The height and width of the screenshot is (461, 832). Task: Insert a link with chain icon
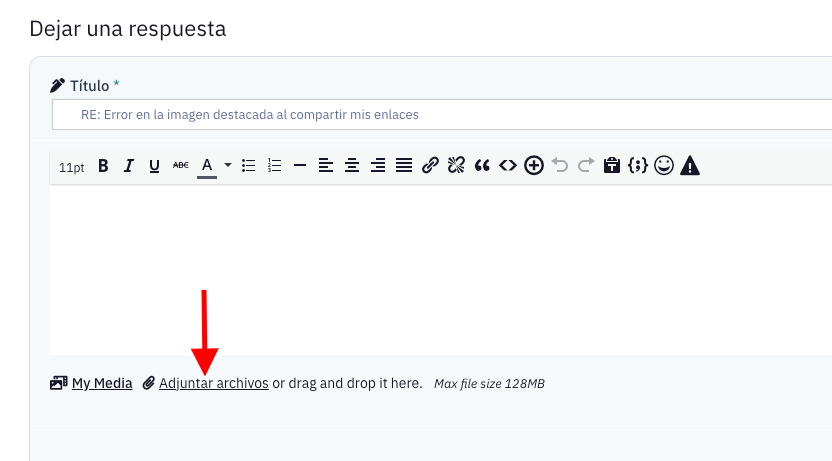(430, 166)
